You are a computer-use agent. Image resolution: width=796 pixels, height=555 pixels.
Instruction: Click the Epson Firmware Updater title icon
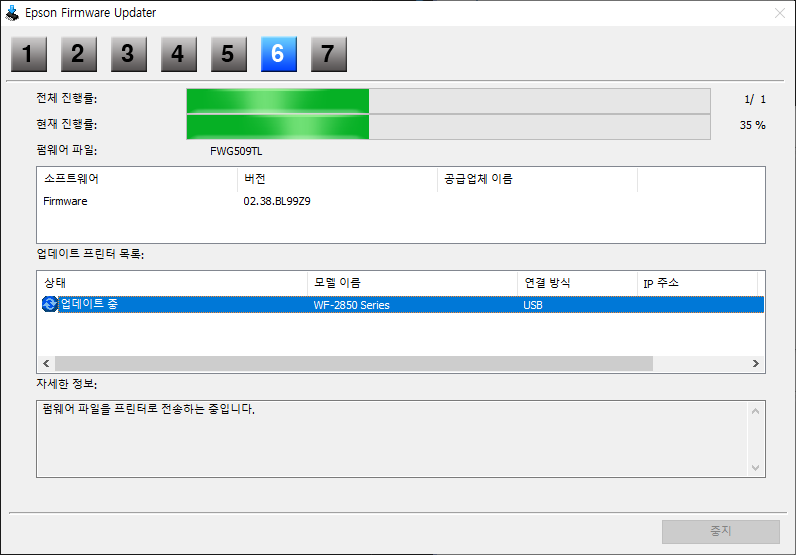(x=12, y=13)
